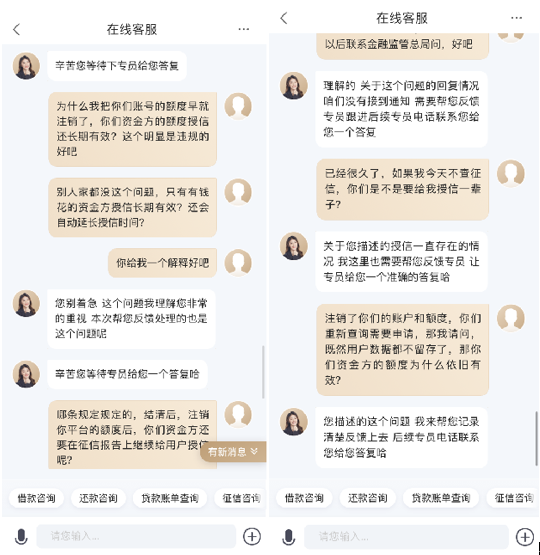The image size is (540, 555).
Task: Focus the message input field in left chat
Action: click(136, 536)
